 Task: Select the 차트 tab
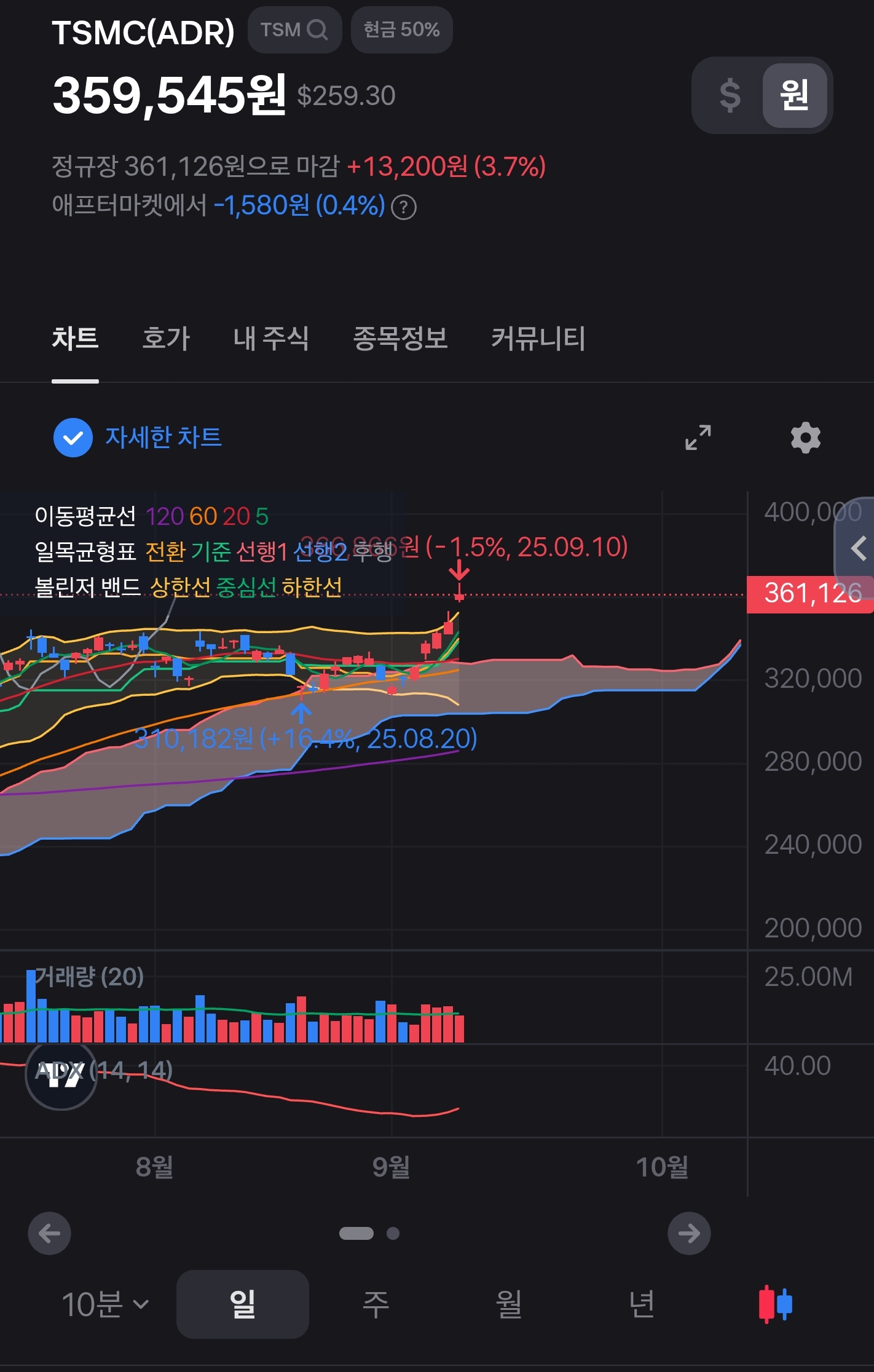(x=75, y=339)
